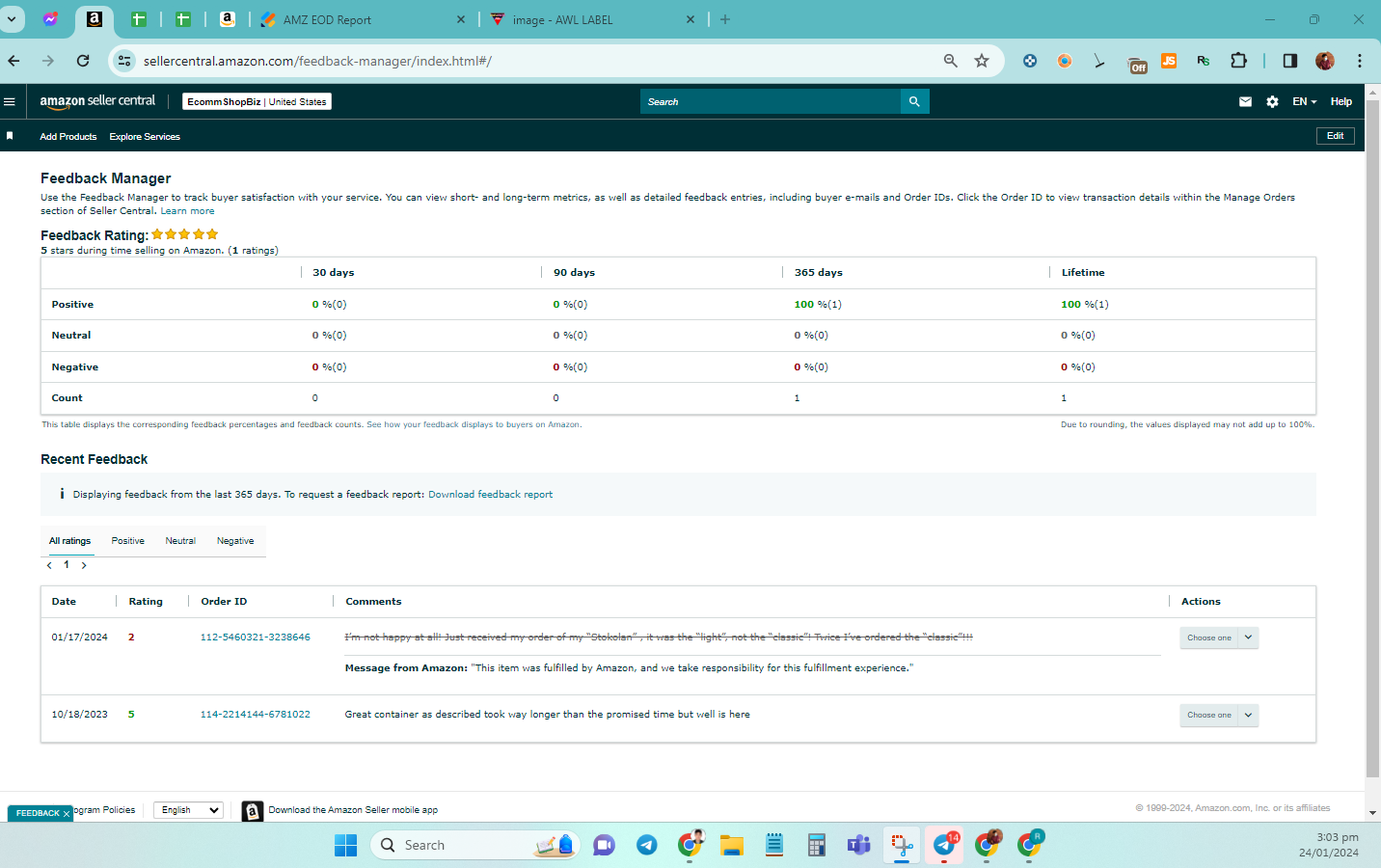Screen dimensions: 1381x868
Task: Open Choose one dropdown for 01/17/2024 feedback
Action: (1219, 637)
